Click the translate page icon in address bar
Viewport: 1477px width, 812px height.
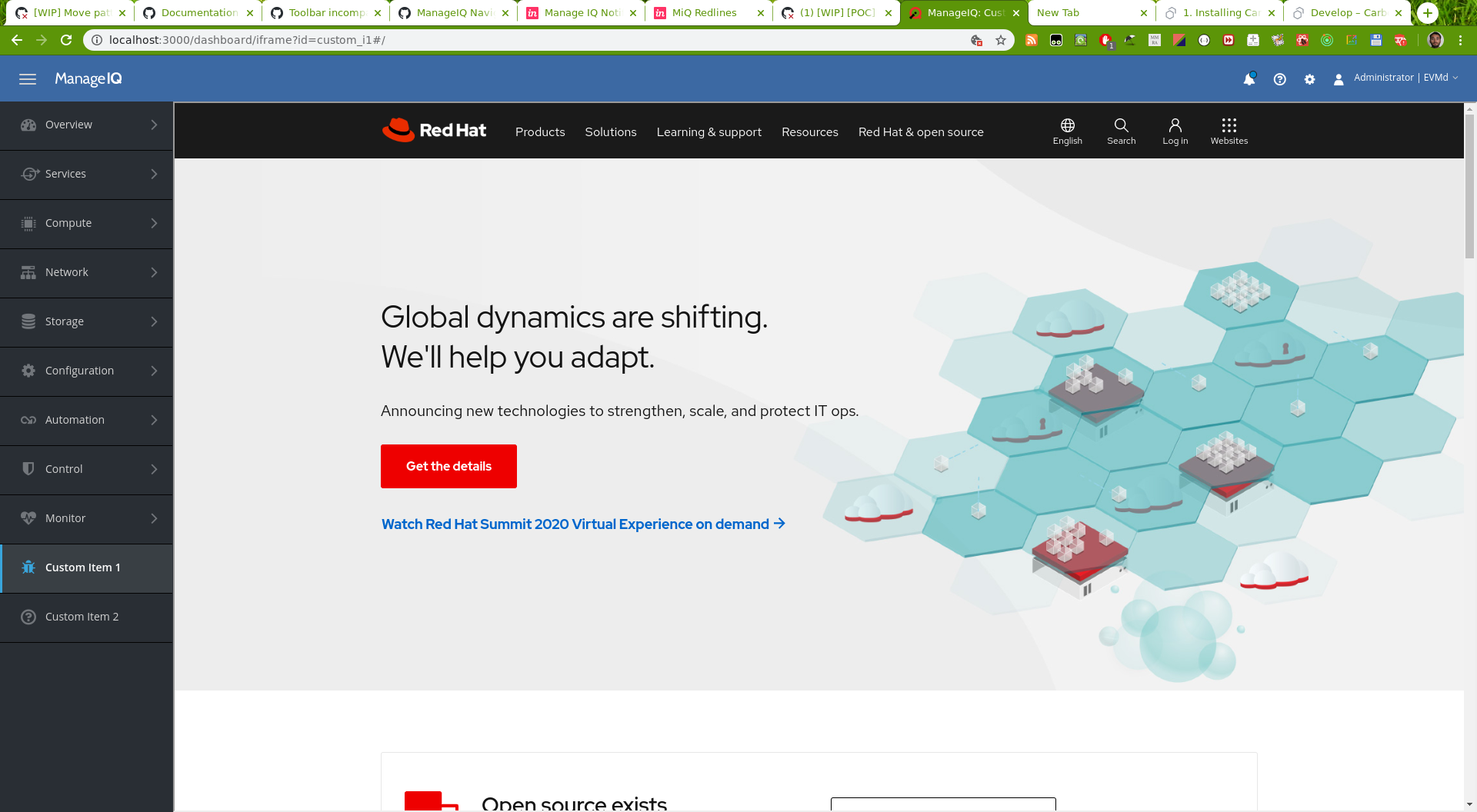(x=976, y=40)
